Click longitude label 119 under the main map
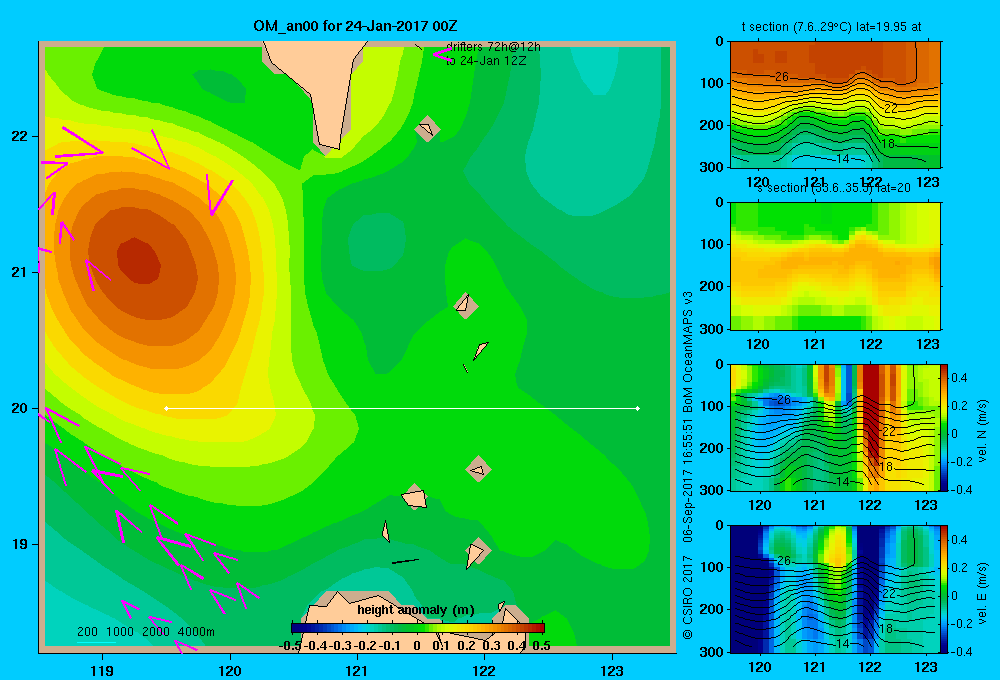1000x680 pixels. pos(102,670)
